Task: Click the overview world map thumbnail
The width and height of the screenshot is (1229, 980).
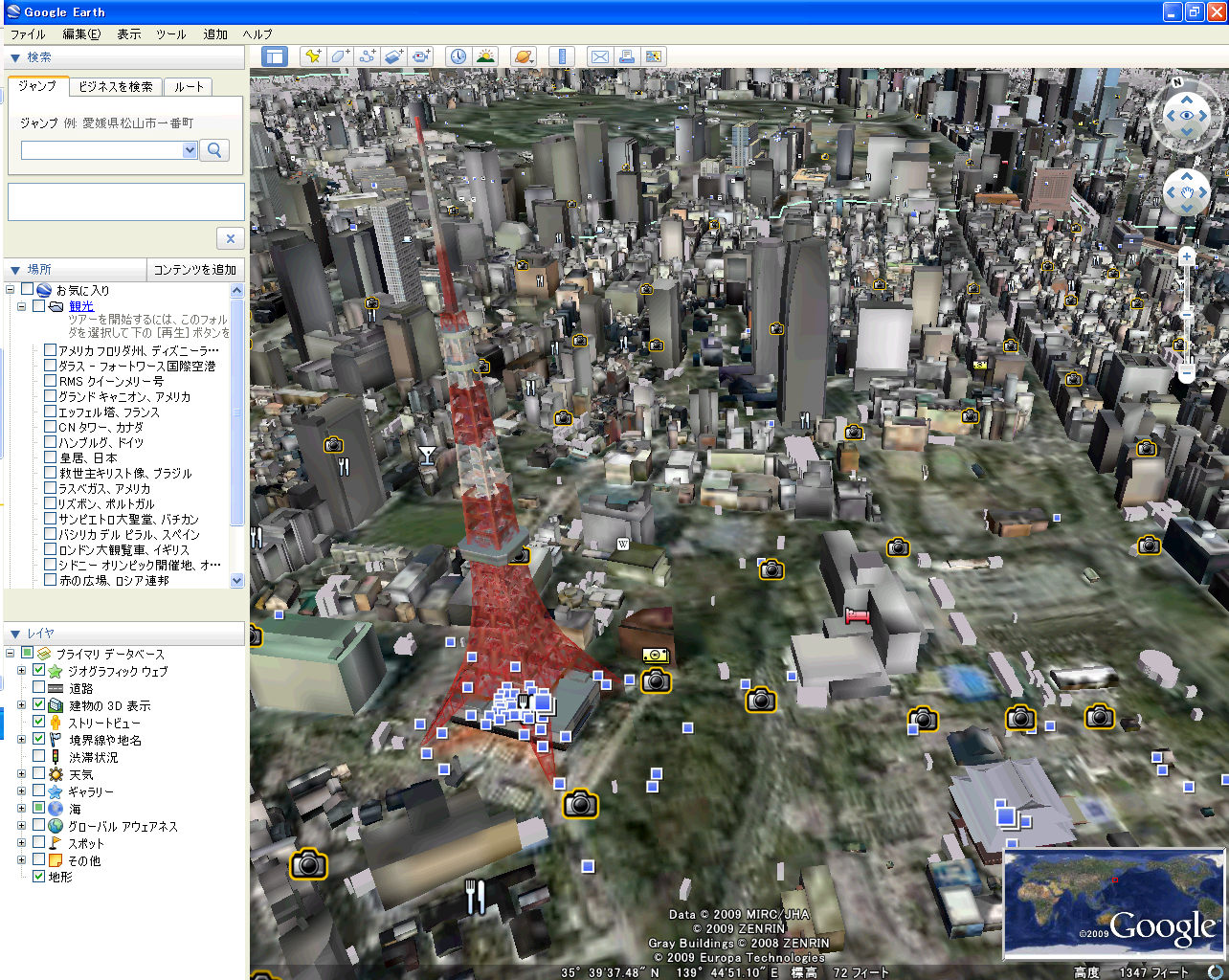Action: tap(1113, 902)
